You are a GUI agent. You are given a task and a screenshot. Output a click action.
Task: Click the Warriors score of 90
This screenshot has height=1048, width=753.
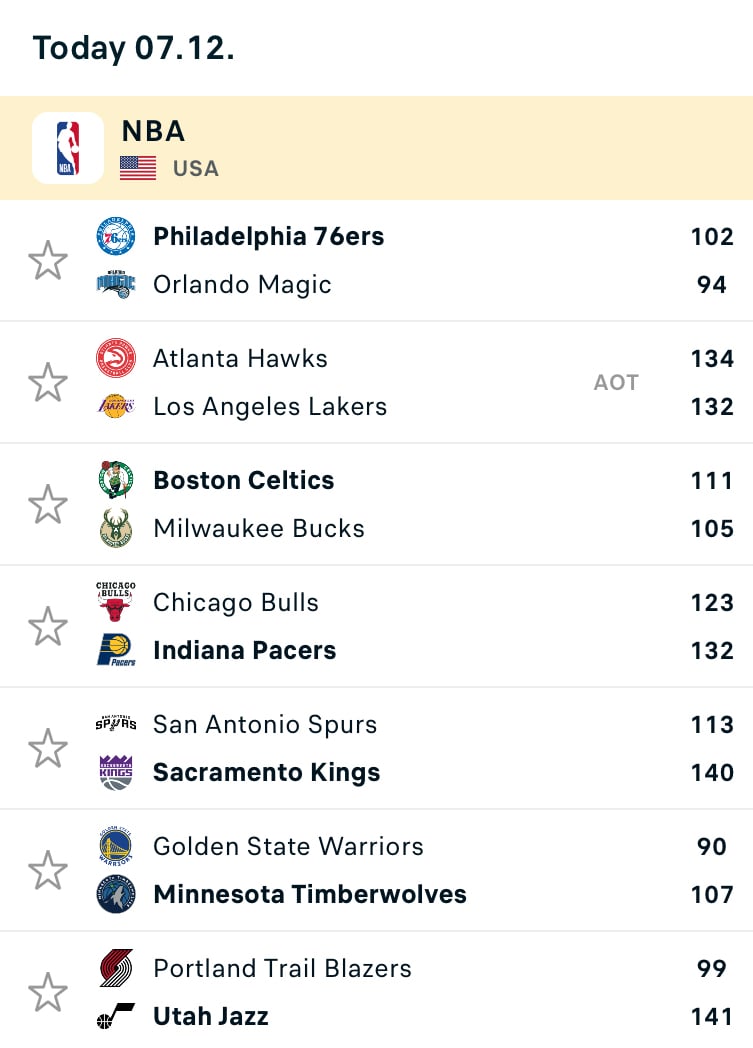[711, 846]
